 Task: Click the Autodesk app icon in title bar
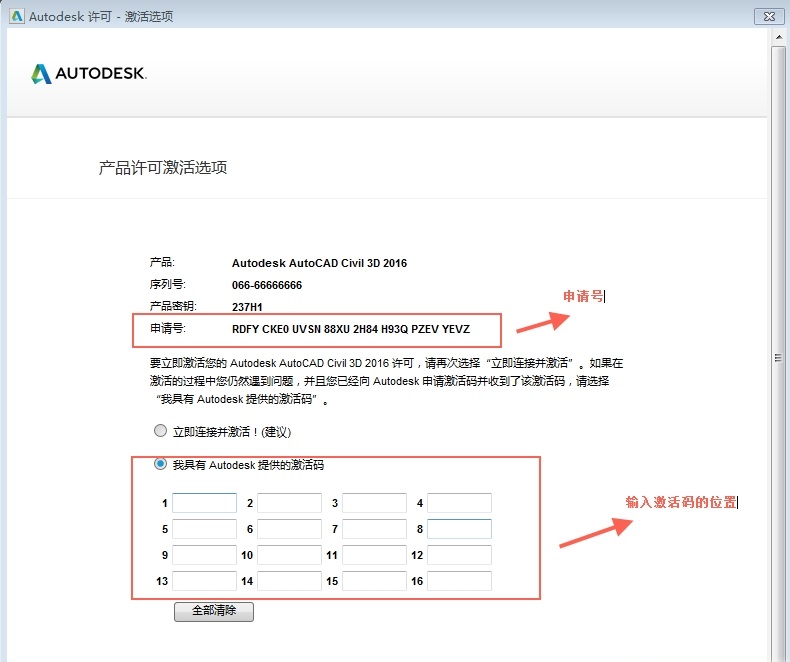coord(17,16)
